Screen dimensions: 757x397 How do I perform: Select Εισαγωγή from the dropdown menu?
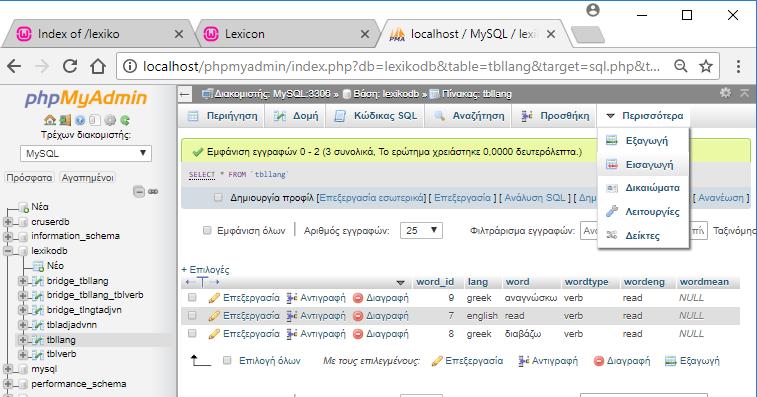pyautogui.click(x=643, y=165)
